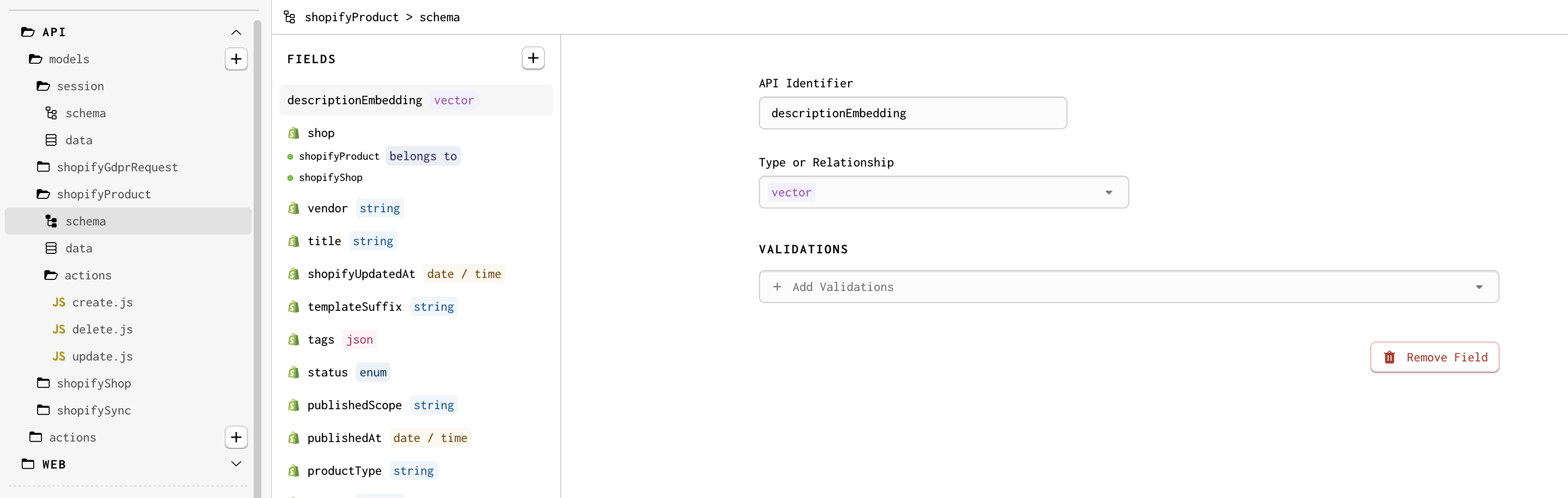Click the add field plus button in FIELDS
The height and width of the screenshot is (498, 1568).
(533, 58)
